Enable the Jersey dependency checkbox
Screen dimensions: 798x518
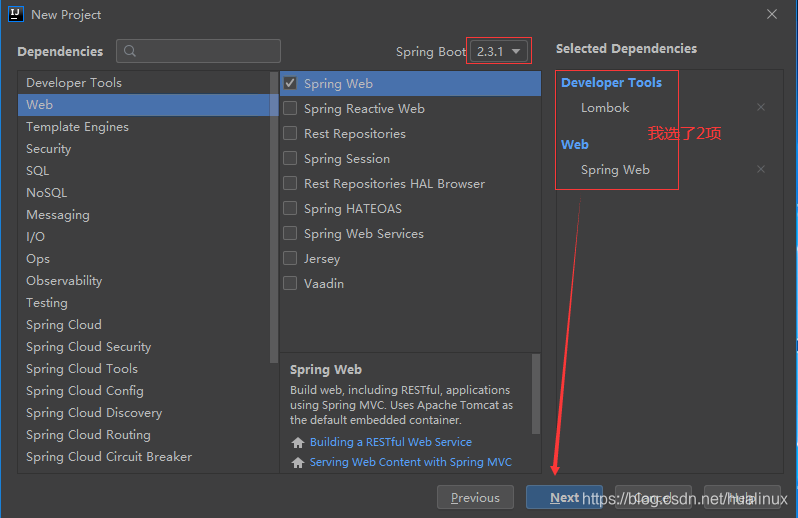pyautogui.click(x=290, y=258)
